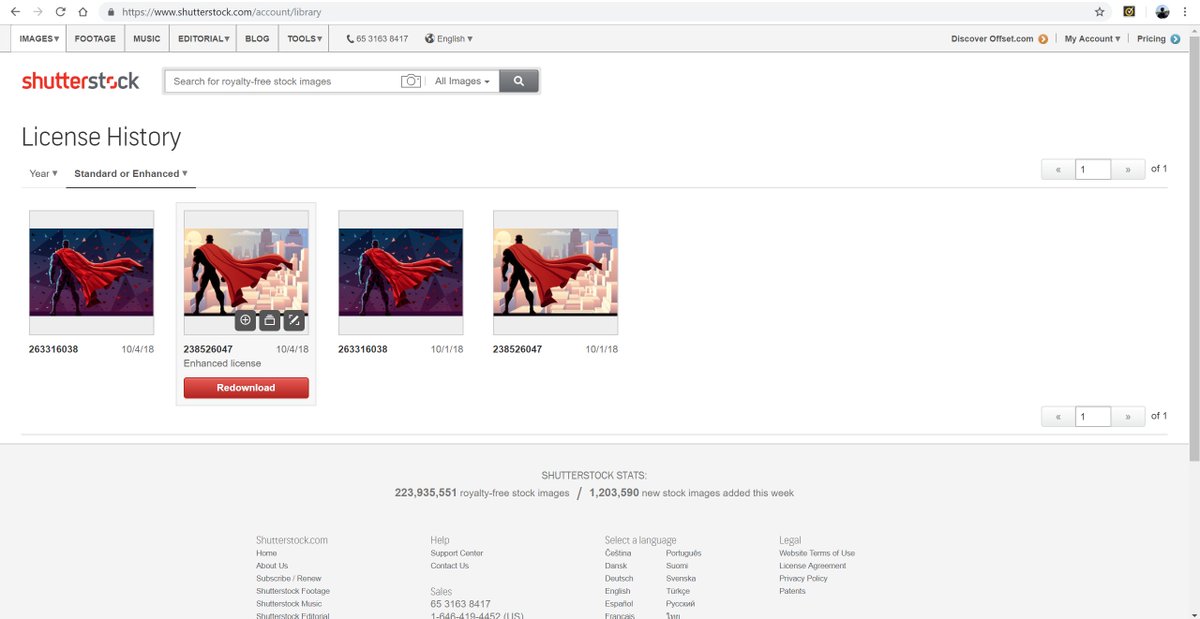Expand the My Account dropdown
The image size is (1200, 619).
[1092, 39]
